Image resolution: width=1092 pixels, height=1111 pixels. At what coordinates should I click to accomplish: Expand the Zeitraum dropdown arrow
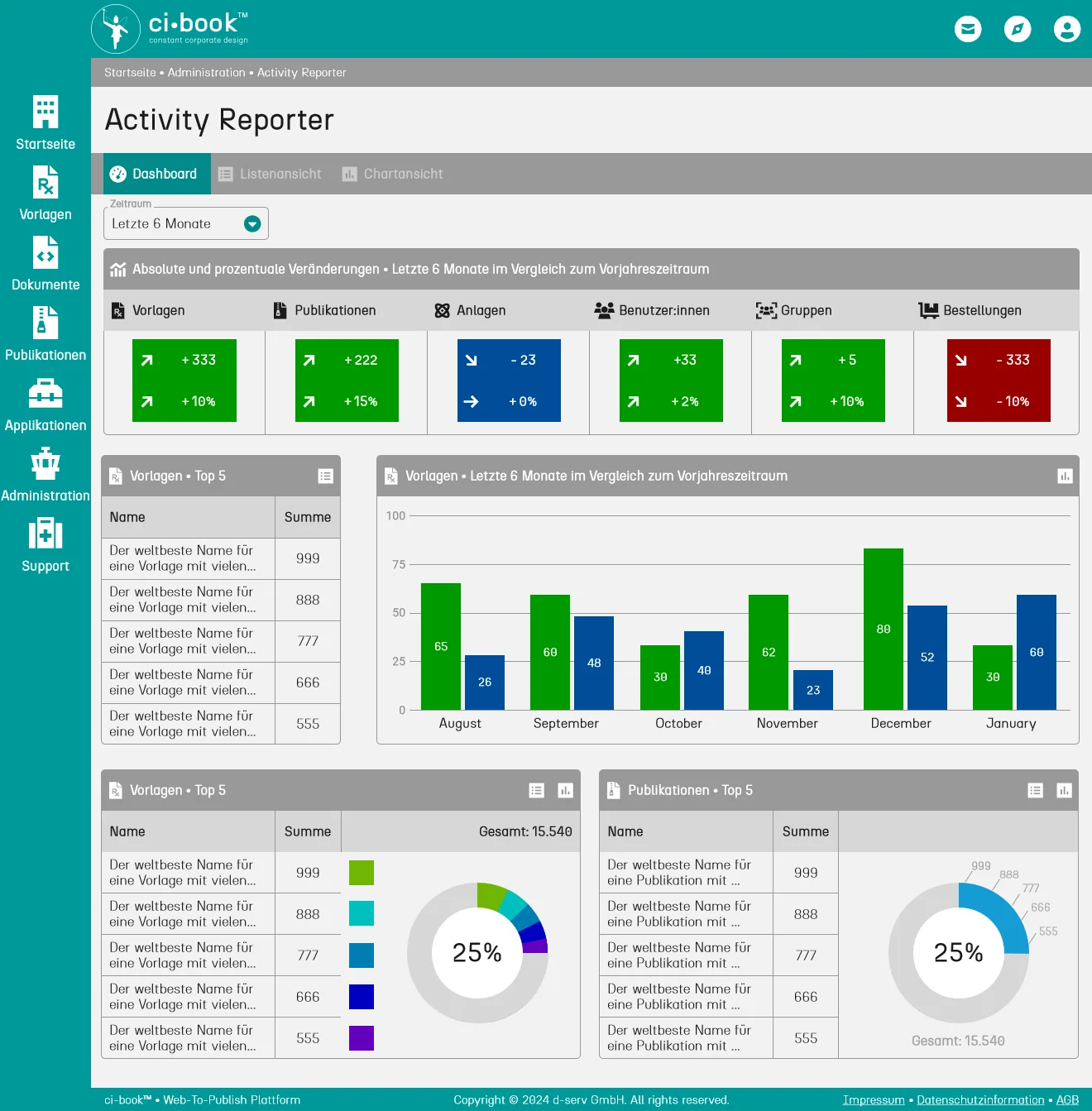click(252, 223)
